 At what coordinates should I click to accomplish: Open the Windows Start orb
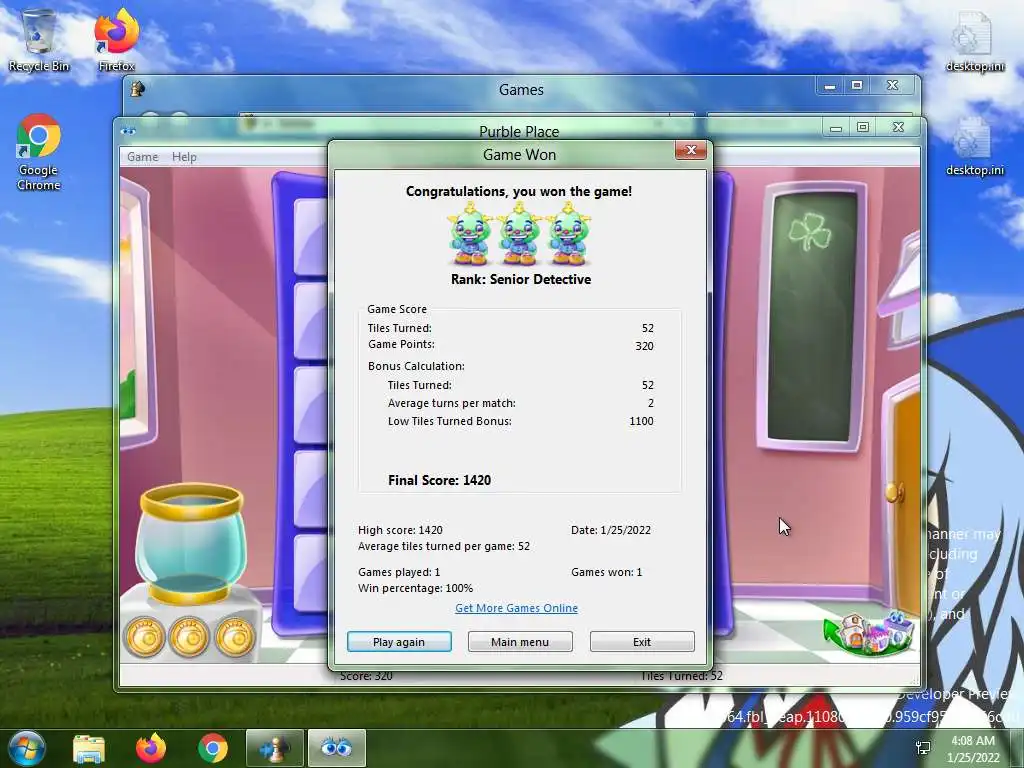click(x=27, y=748)
